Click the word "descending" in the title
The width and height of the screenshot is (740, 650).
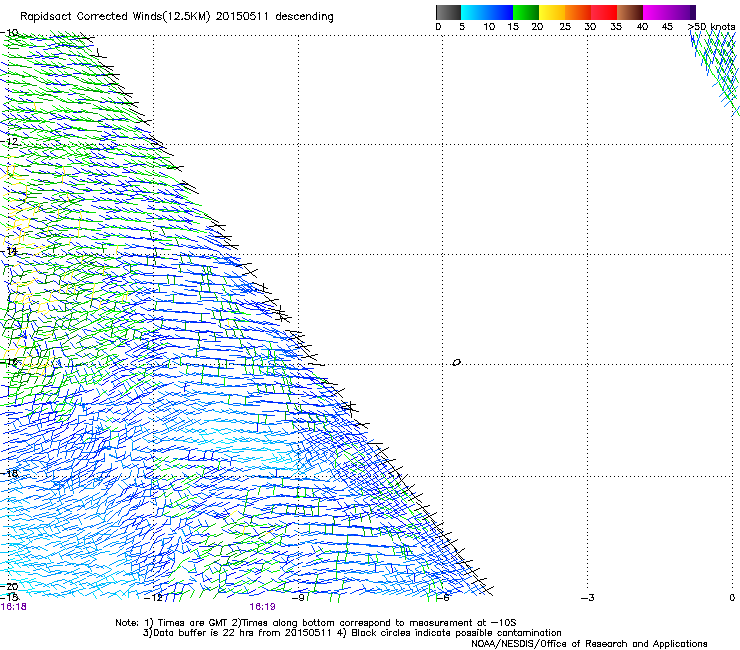pyautogui.click(x=304, y=17)
